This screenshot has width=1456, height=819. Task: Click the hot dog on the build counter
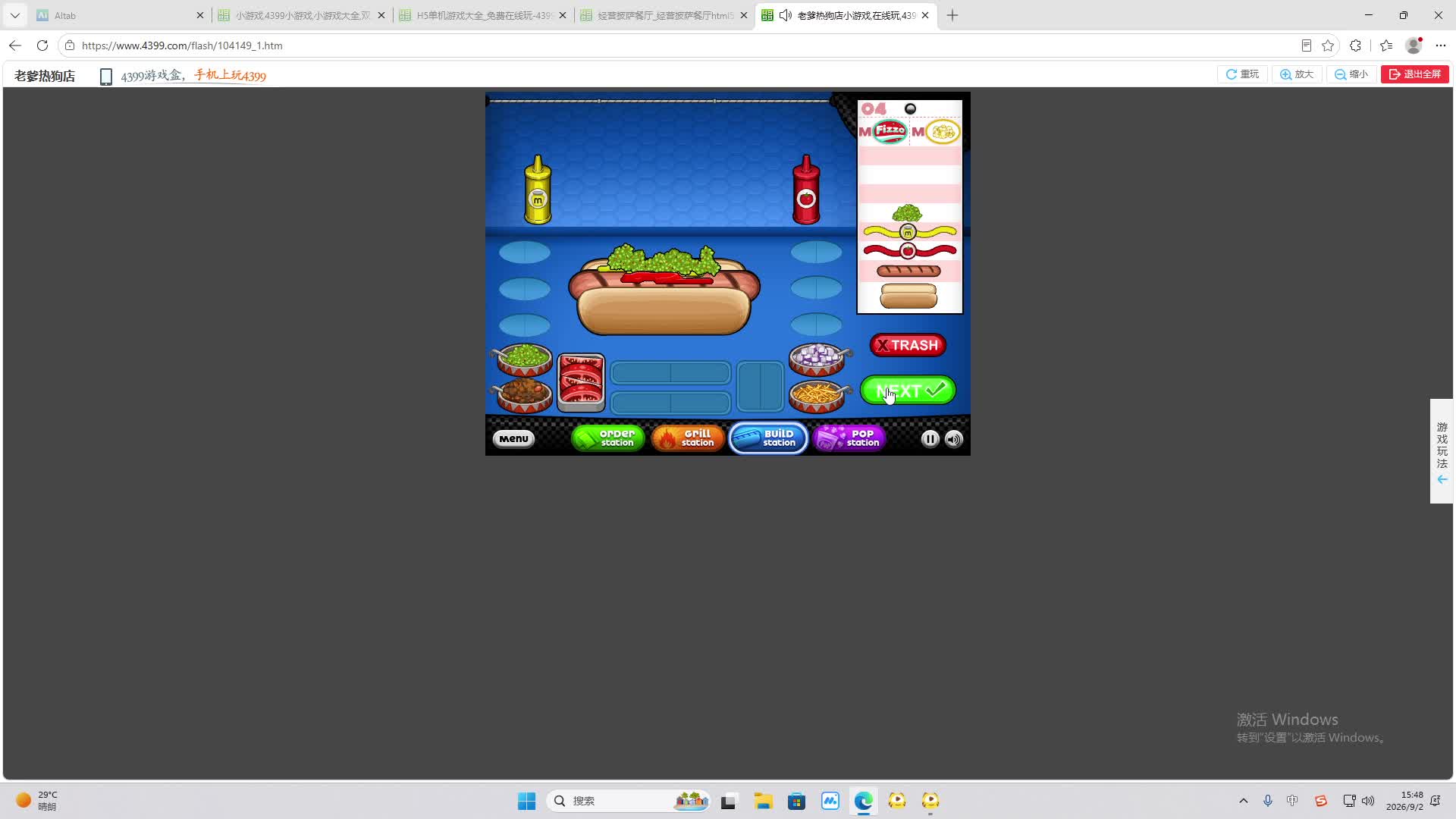[664, 290]
